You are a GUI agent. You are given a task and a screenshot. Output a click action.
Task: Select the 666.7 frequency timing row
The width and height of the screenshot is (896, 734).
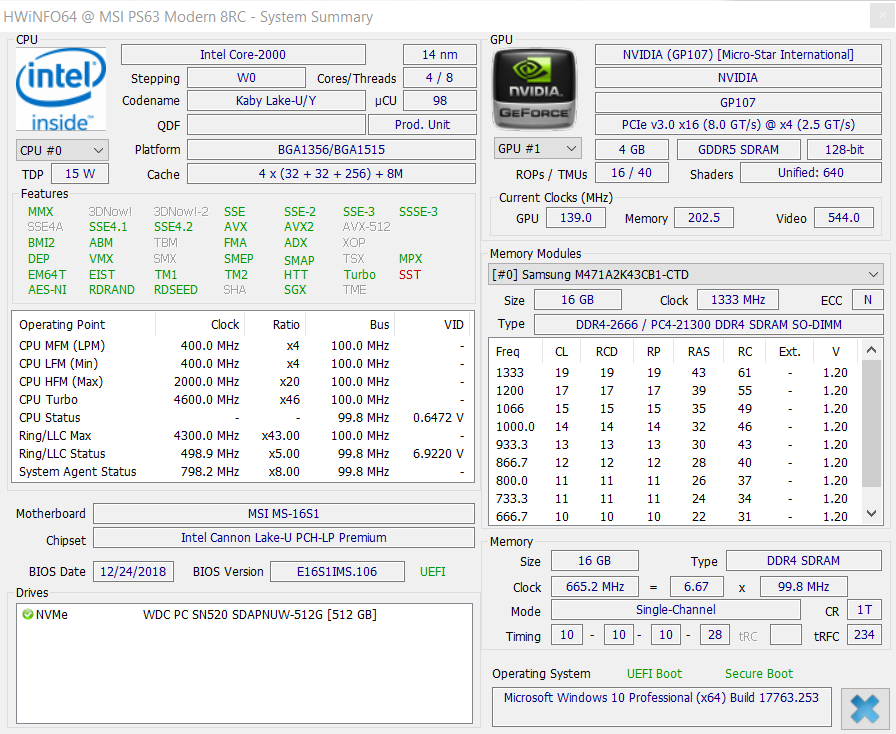tap(674, 517)
